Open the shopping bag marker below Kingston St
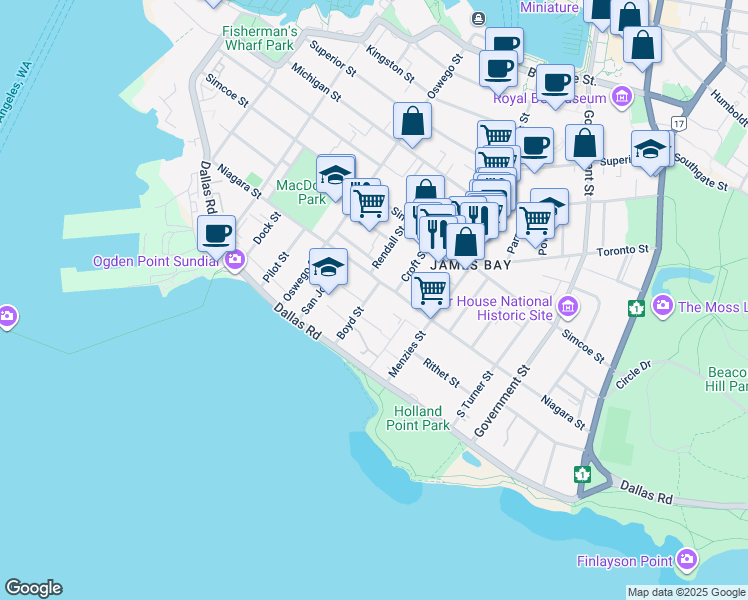The width and height of the screenshot is (748, 600). (x=413, y=123)
